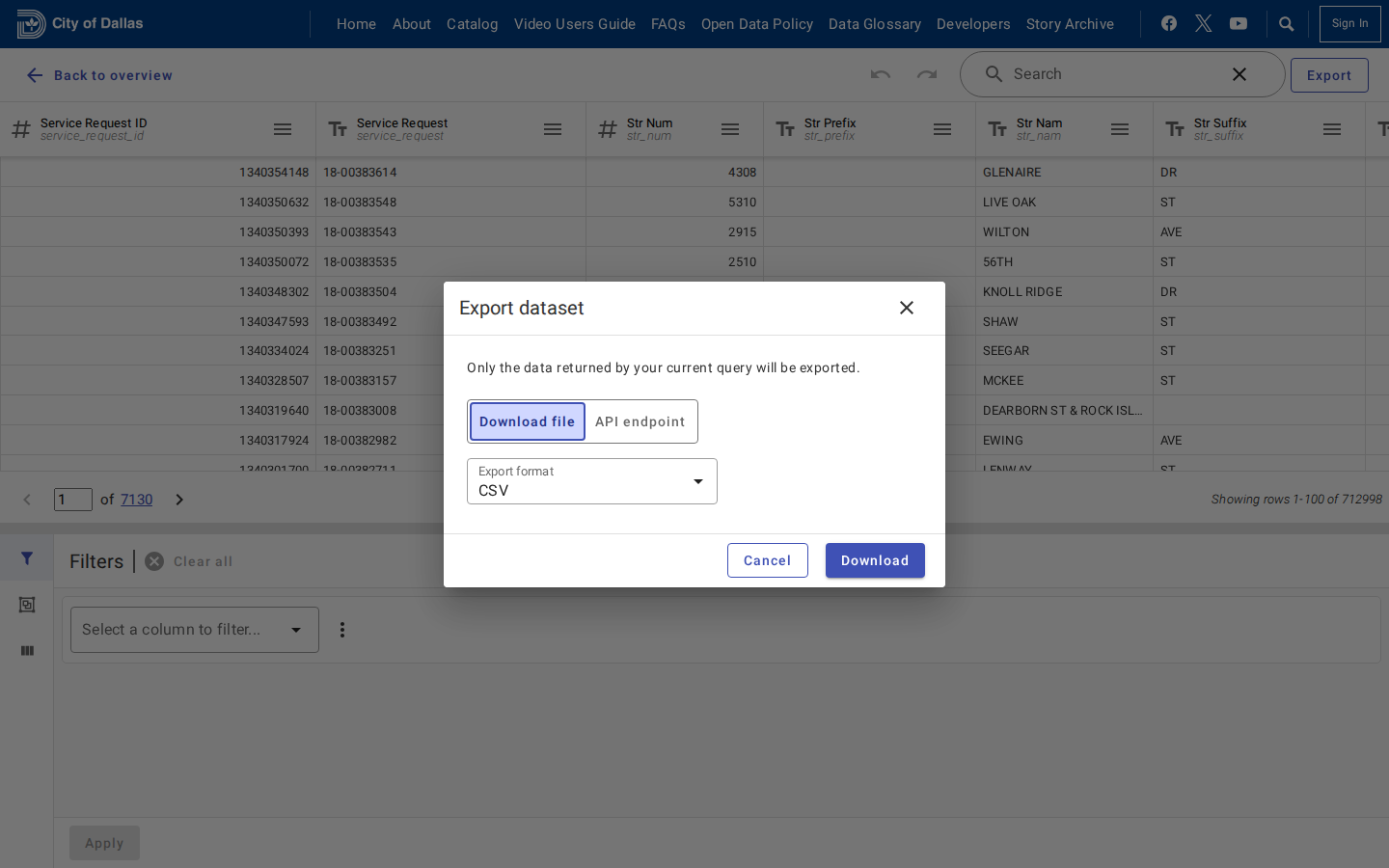Click the Sign In button
Image resolution: width=1389 pixels, height=868 pixels.
[x=1350, y=24]
